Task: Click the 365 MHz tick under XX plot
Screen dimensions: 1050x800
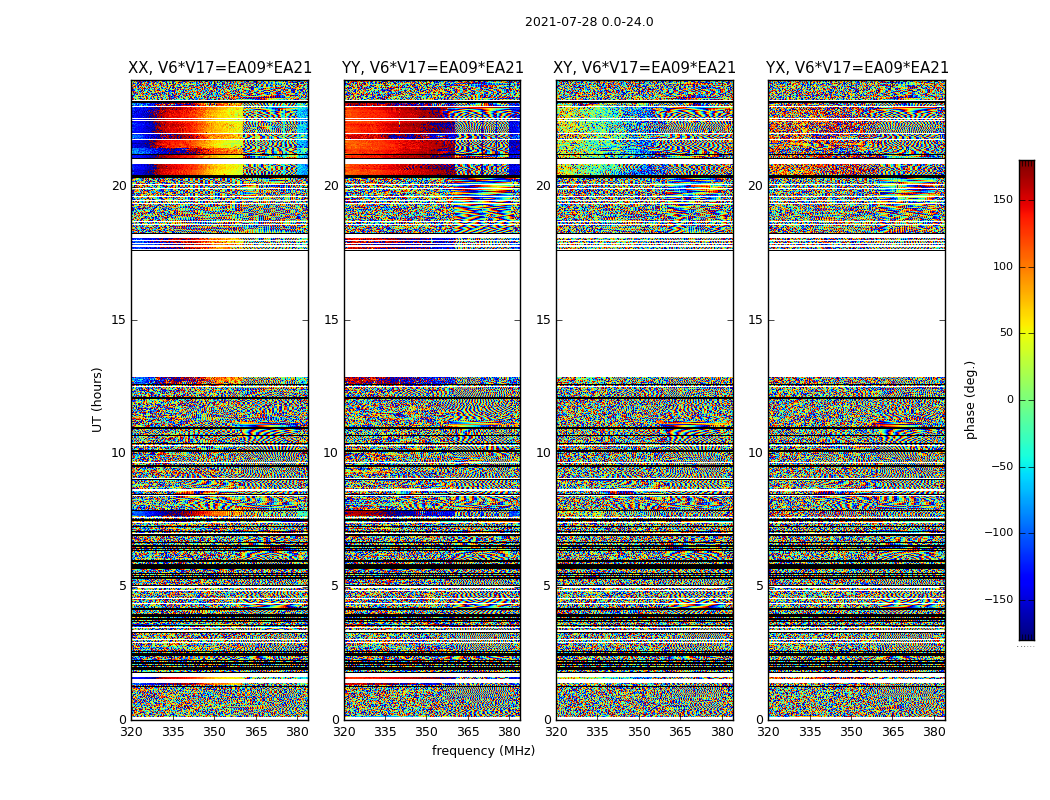Action: click(x=256, y=732)
